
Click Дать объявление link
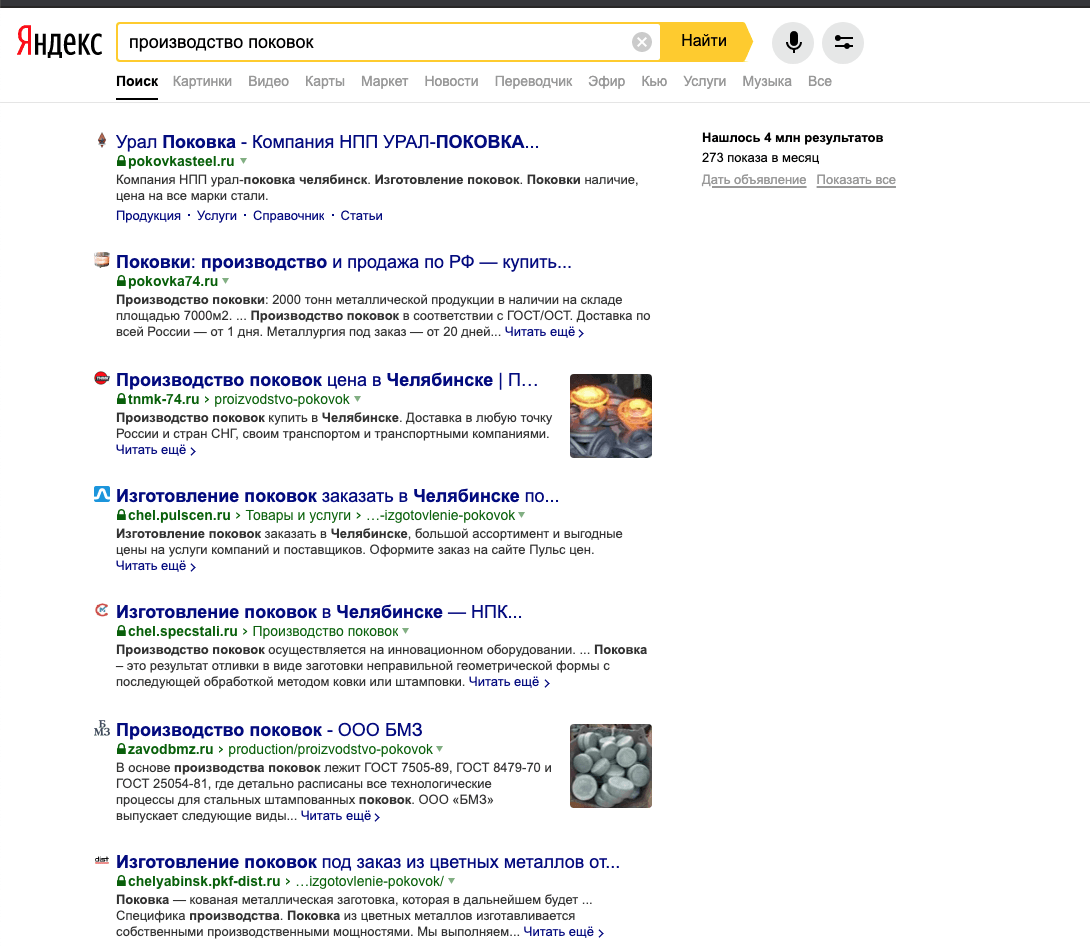[x=754, y=180]
